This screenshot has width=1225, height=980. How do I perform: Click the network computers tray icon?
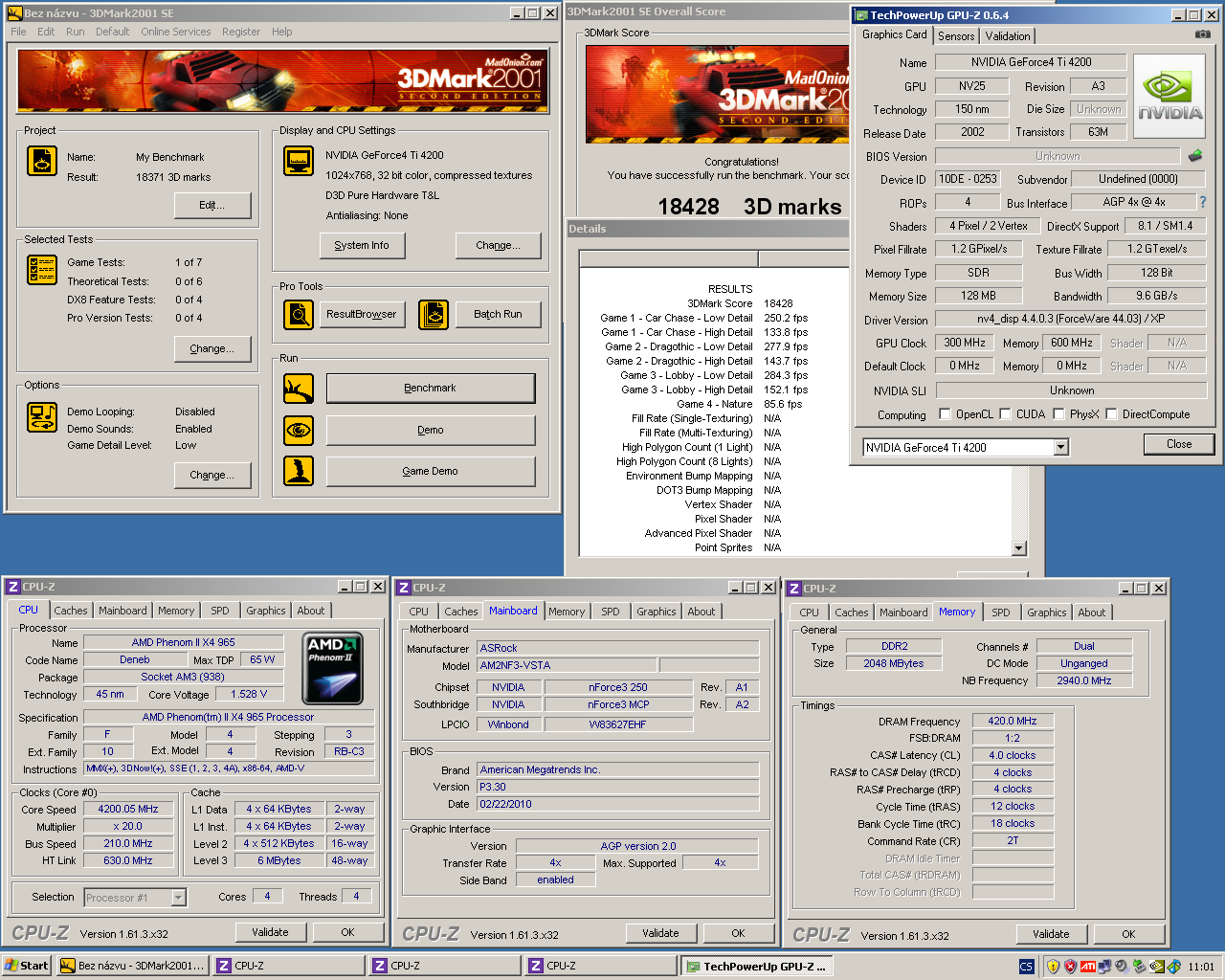1103,967
